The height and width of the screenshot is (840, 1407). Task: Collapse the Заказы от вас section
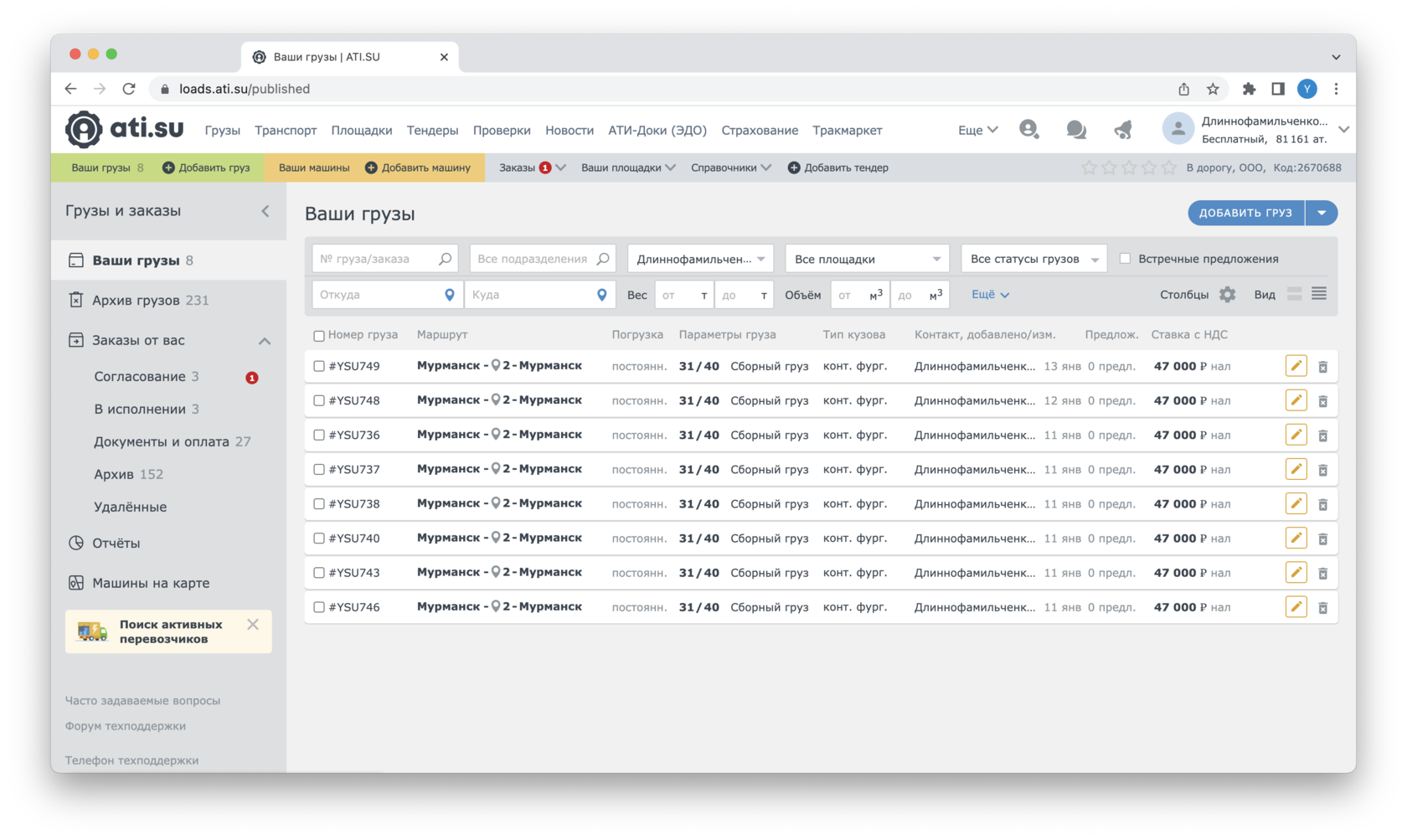[265, 341]
